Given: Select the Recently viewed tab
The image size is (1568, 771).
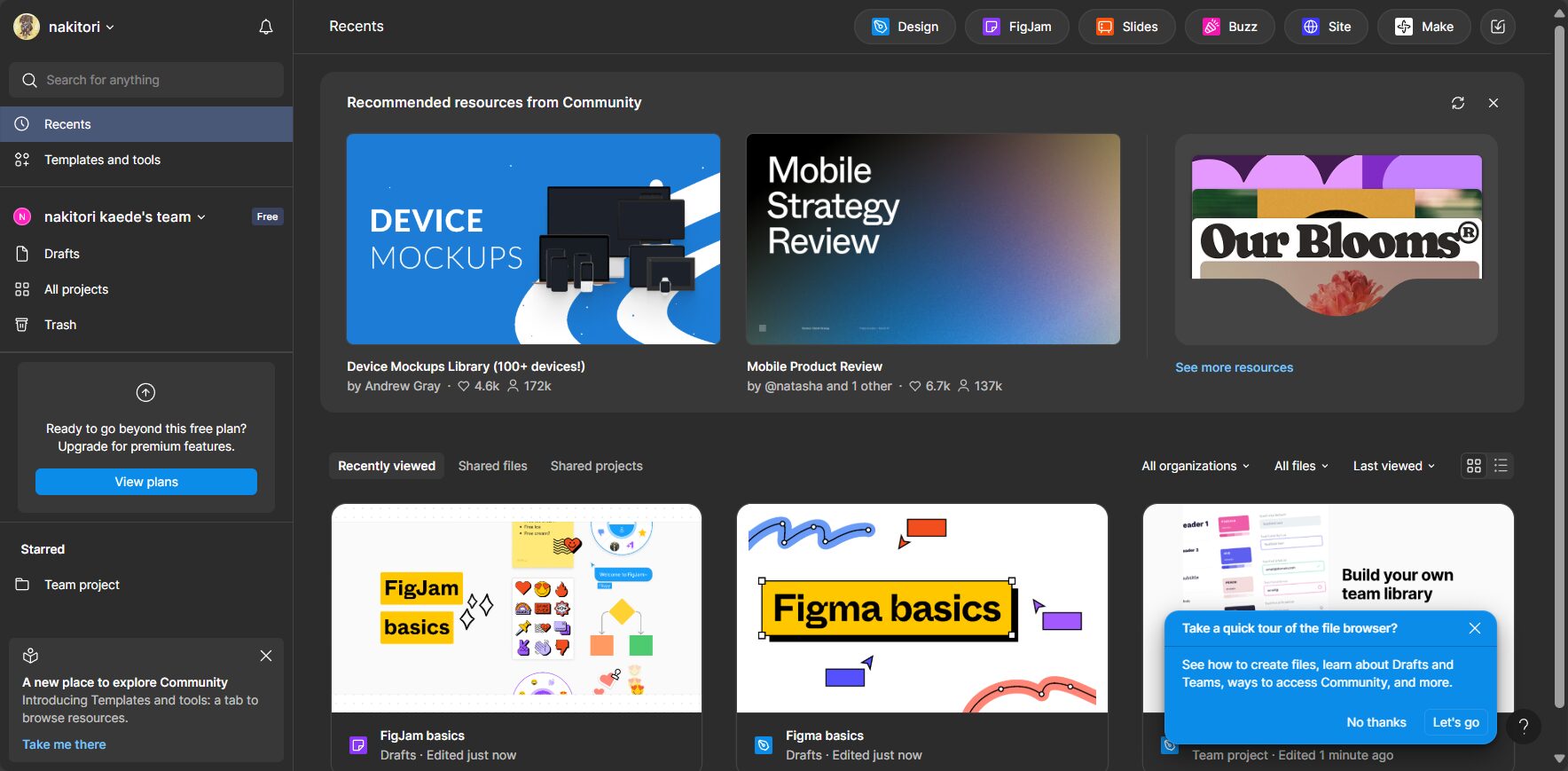Looking at the screenshot, I should click(387, 466).
